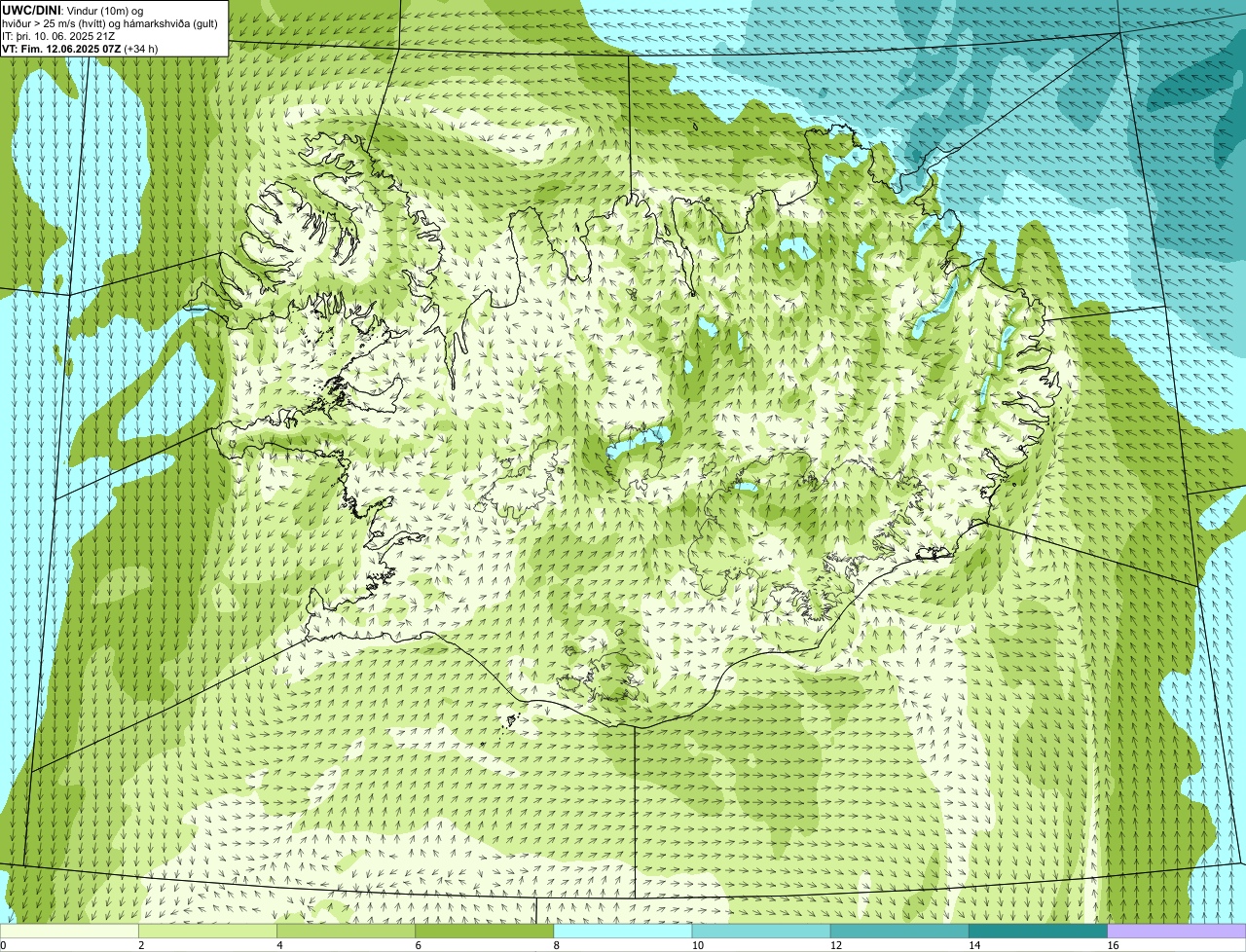Click the legend scale label "16"
The width and height of the screenshot is (1246, 952).
coord(1113,945)
